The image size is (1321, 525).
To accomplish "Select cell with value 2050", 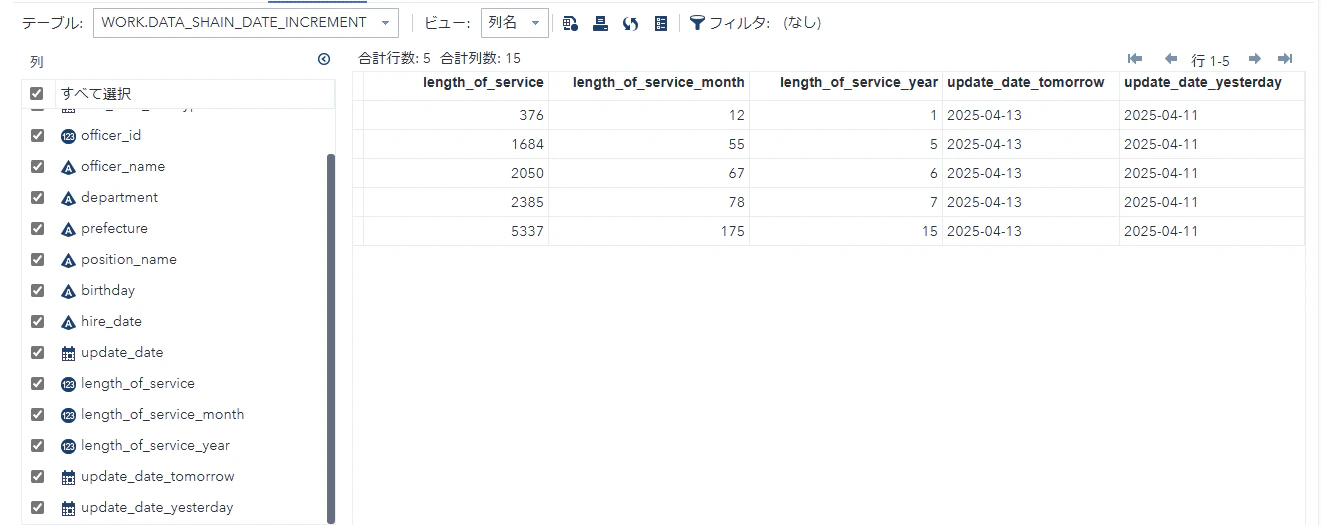I will coord(456,173).
